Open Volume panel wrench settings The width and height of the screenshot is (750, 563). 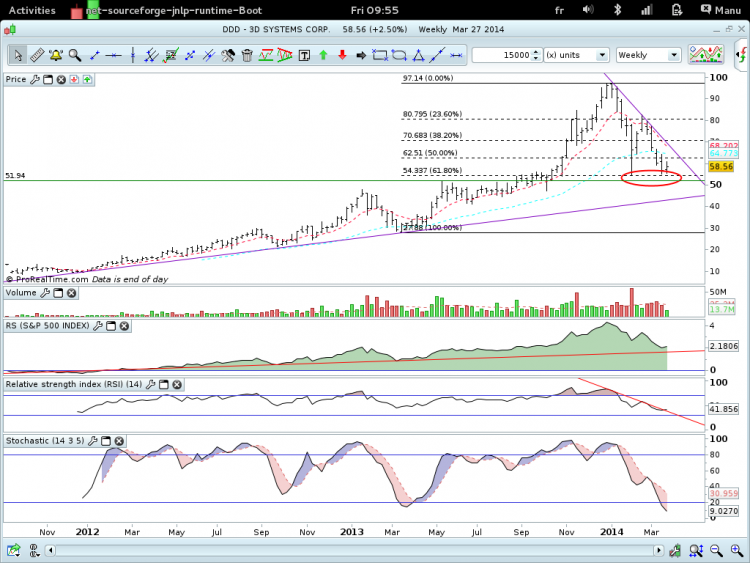click(x=45, y=293)
